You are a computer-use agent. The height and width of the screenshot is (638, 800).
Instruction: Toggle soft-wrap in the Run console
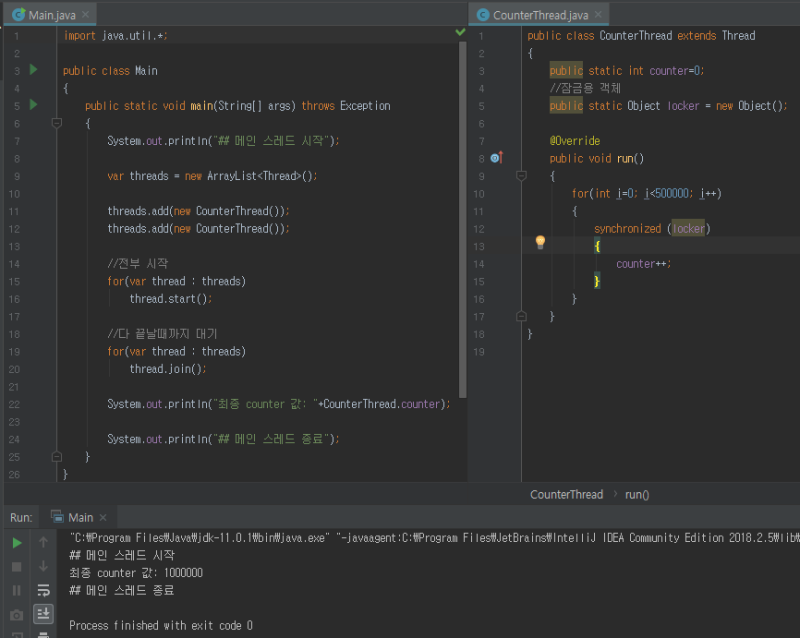[x=44, y=591]
